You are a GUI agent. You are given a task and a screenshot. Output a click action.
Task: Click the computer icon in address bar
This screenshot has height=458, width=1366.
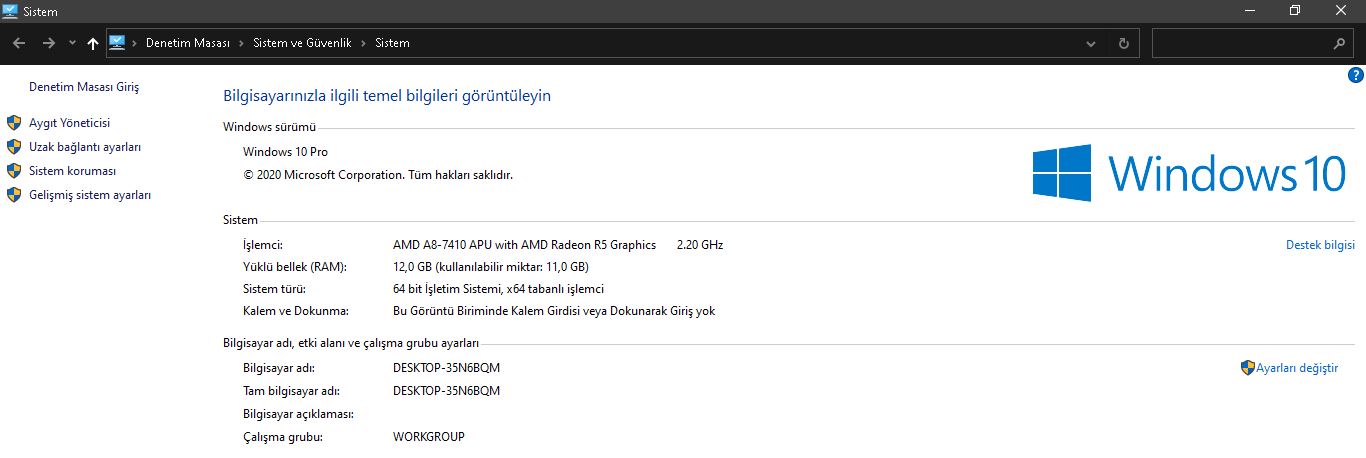point(117,43)
